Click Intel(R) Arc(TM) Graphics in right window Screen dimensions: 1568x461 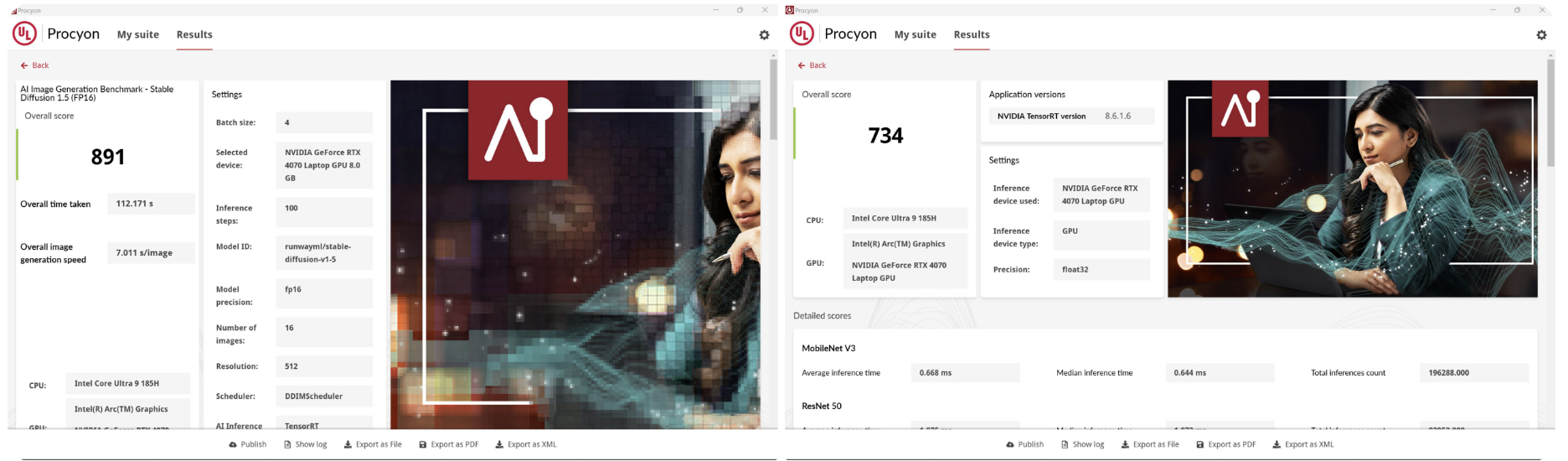(x=905, y=244)
